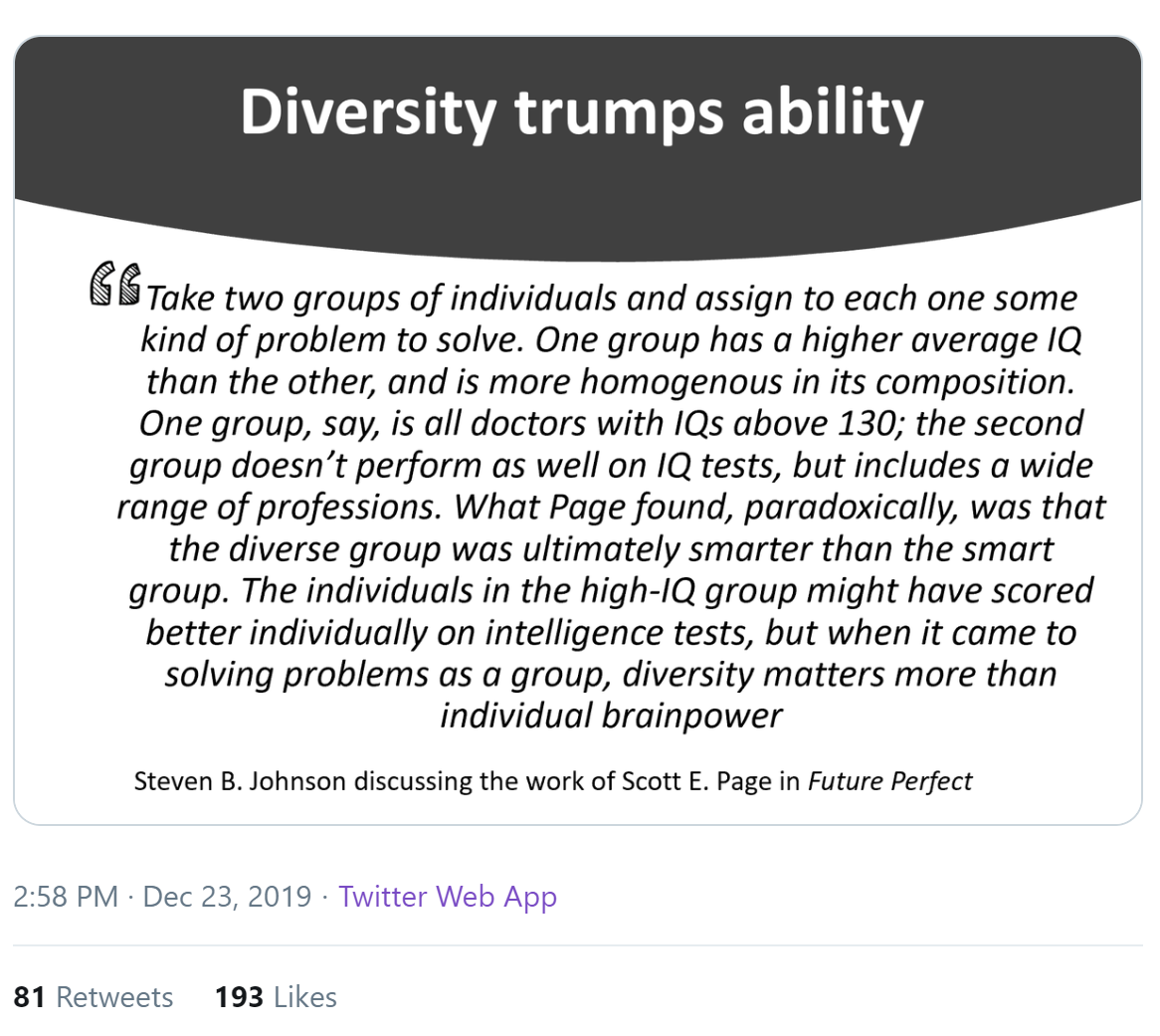View the list of 81 Retweets

(x=94, y=997)
